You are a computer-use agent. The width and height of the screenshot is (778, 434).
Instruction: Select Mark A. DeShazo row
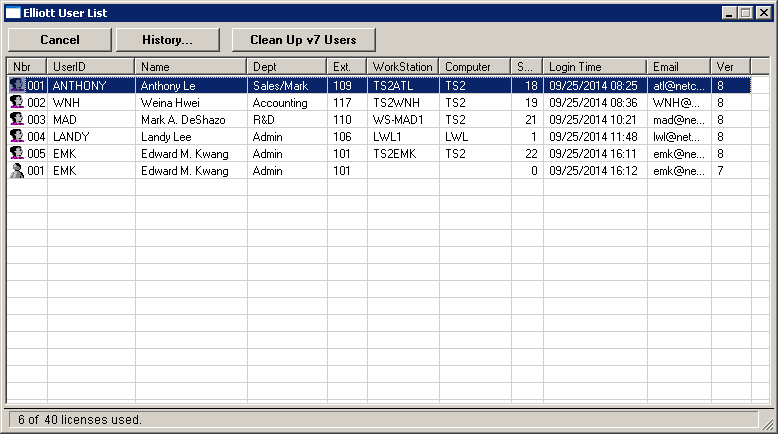pos(190,119)
